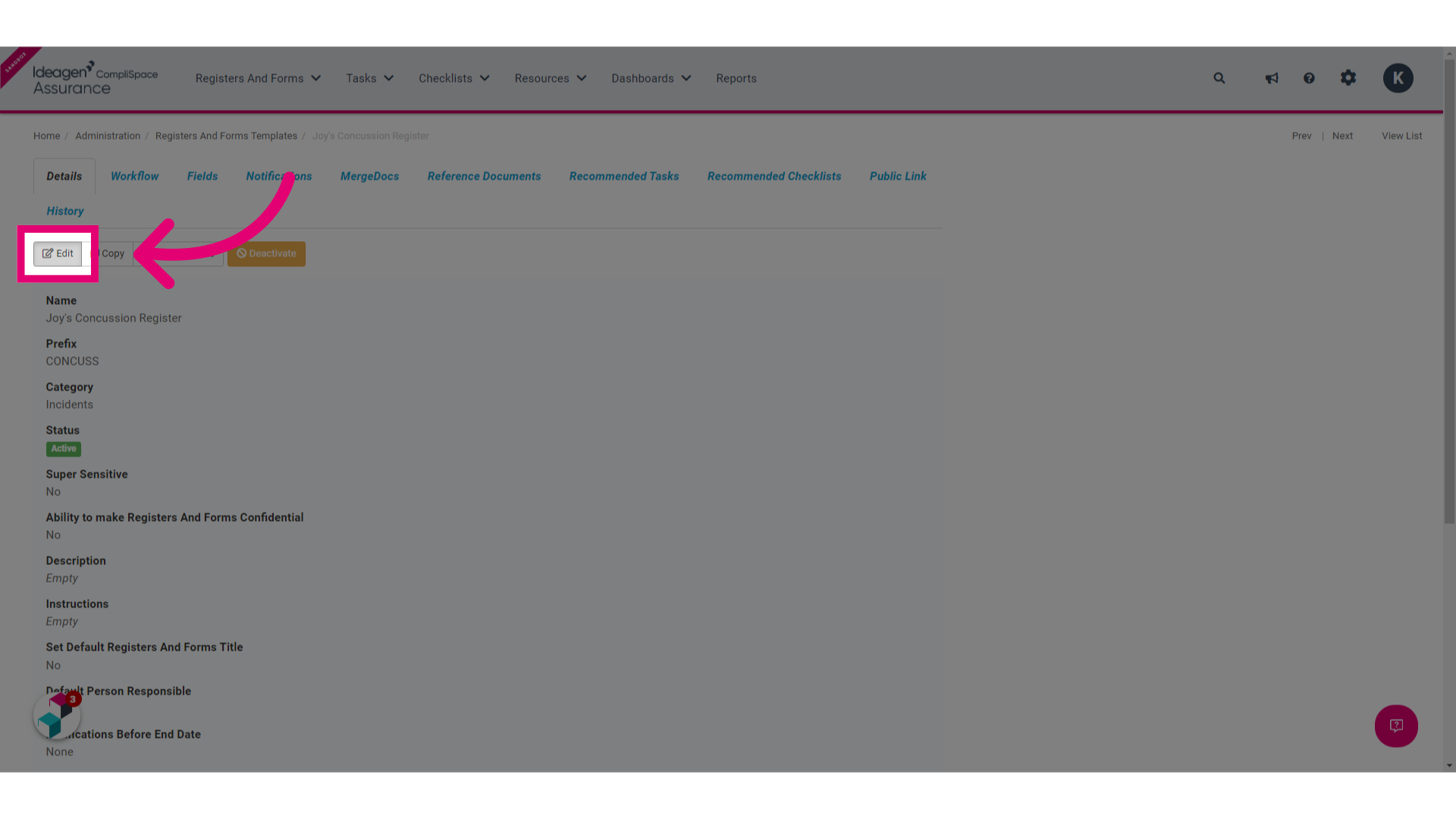Open the Public Link tab
This screenshot has width=1456, height=819.
898,176
